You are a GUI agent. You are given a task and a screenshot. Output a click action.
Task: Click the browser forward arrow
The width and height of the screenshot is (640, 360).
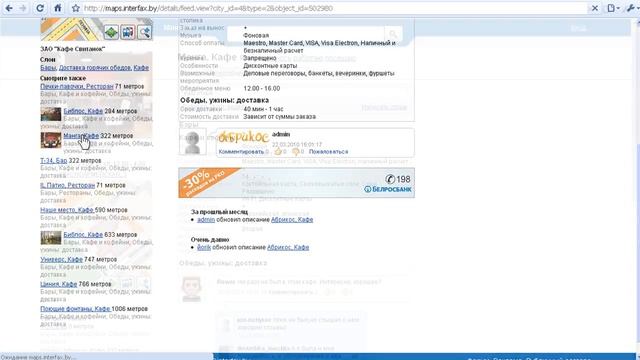coord(23,8)
